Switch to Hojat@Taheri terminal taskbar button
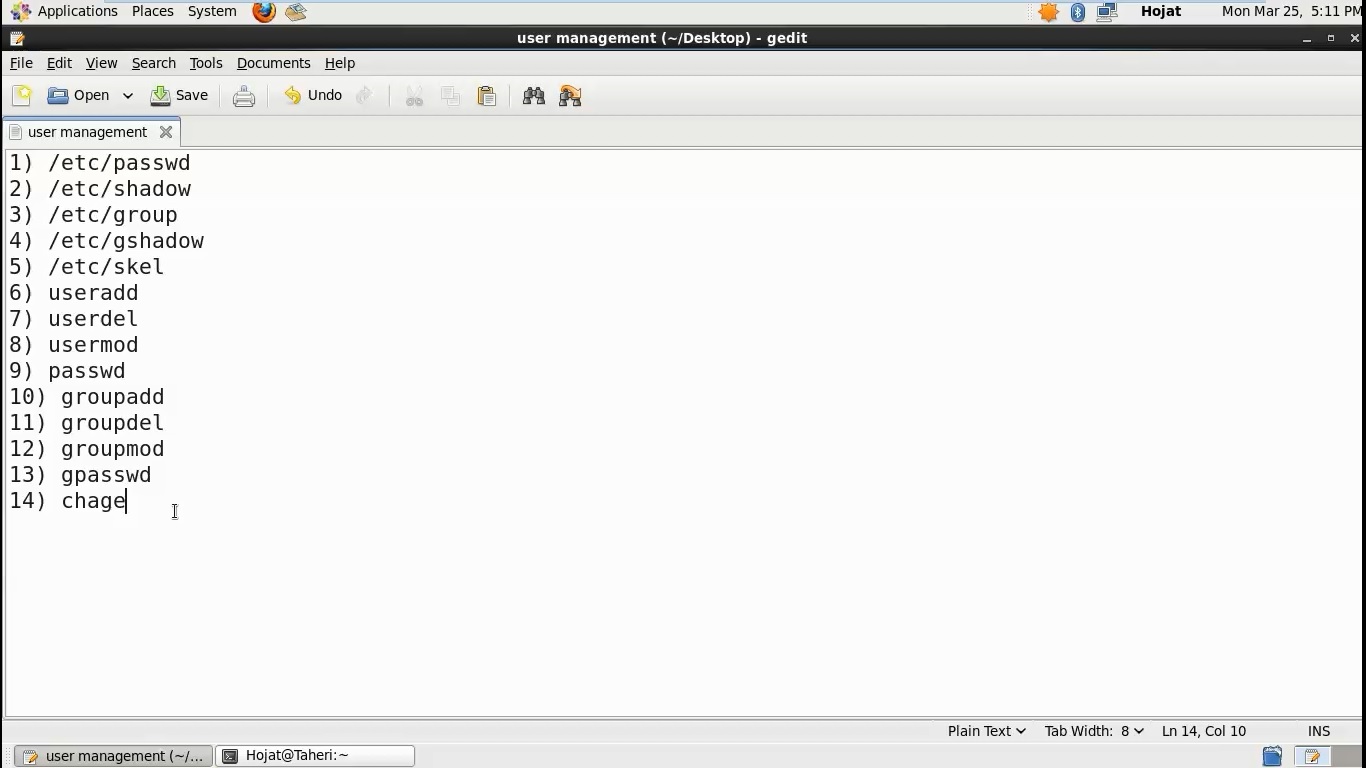1366x768 pixels. tap(315, 756)
